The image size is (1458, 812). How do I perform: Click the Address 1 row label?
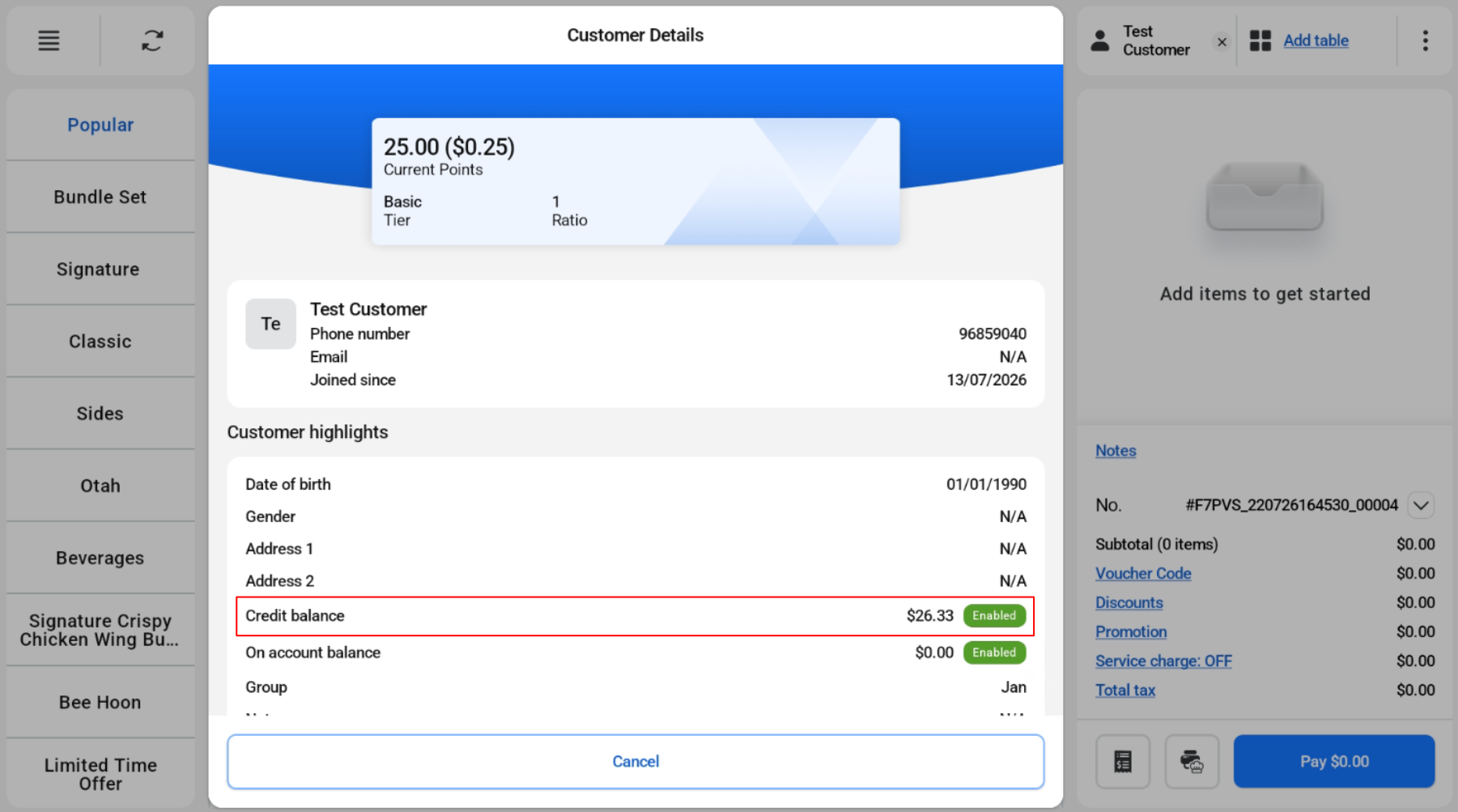(279, 549)
